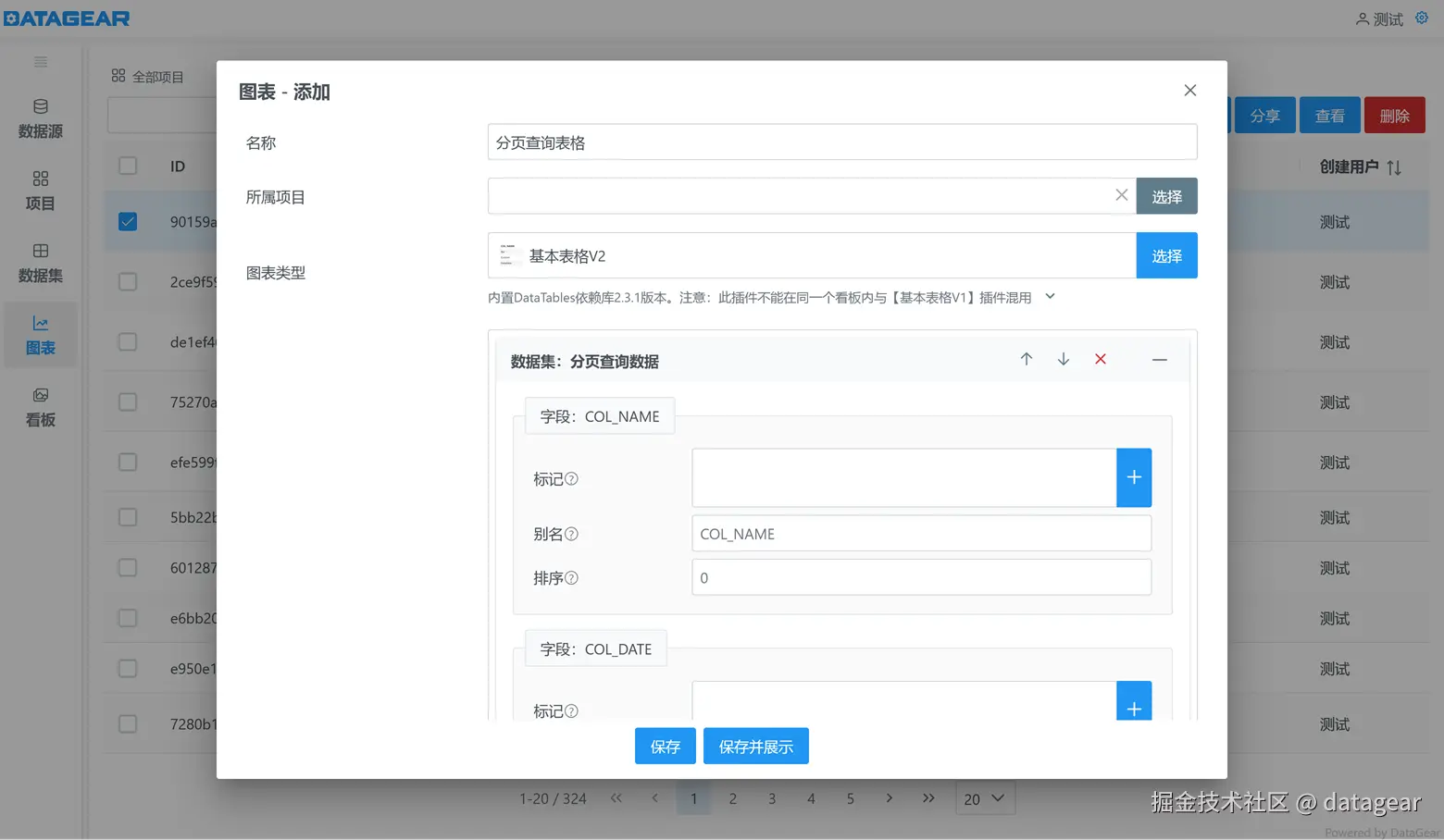Show help for COL_NAME 标记

[x=571, y=478]
